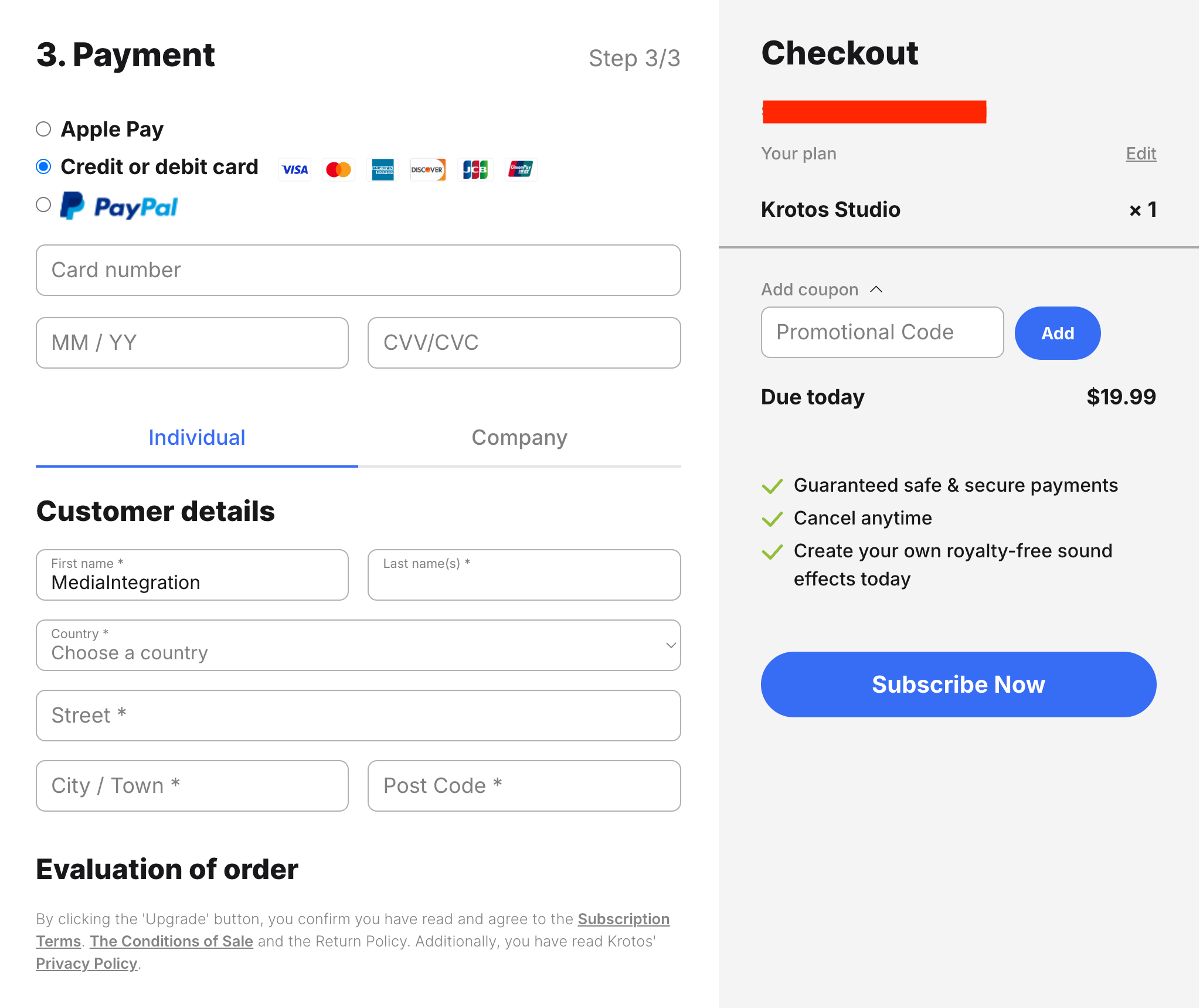Click the green checkmark beside Cancel anytime
Image resolution: width=1203 pixels, height=1008 pixels.
772,519
